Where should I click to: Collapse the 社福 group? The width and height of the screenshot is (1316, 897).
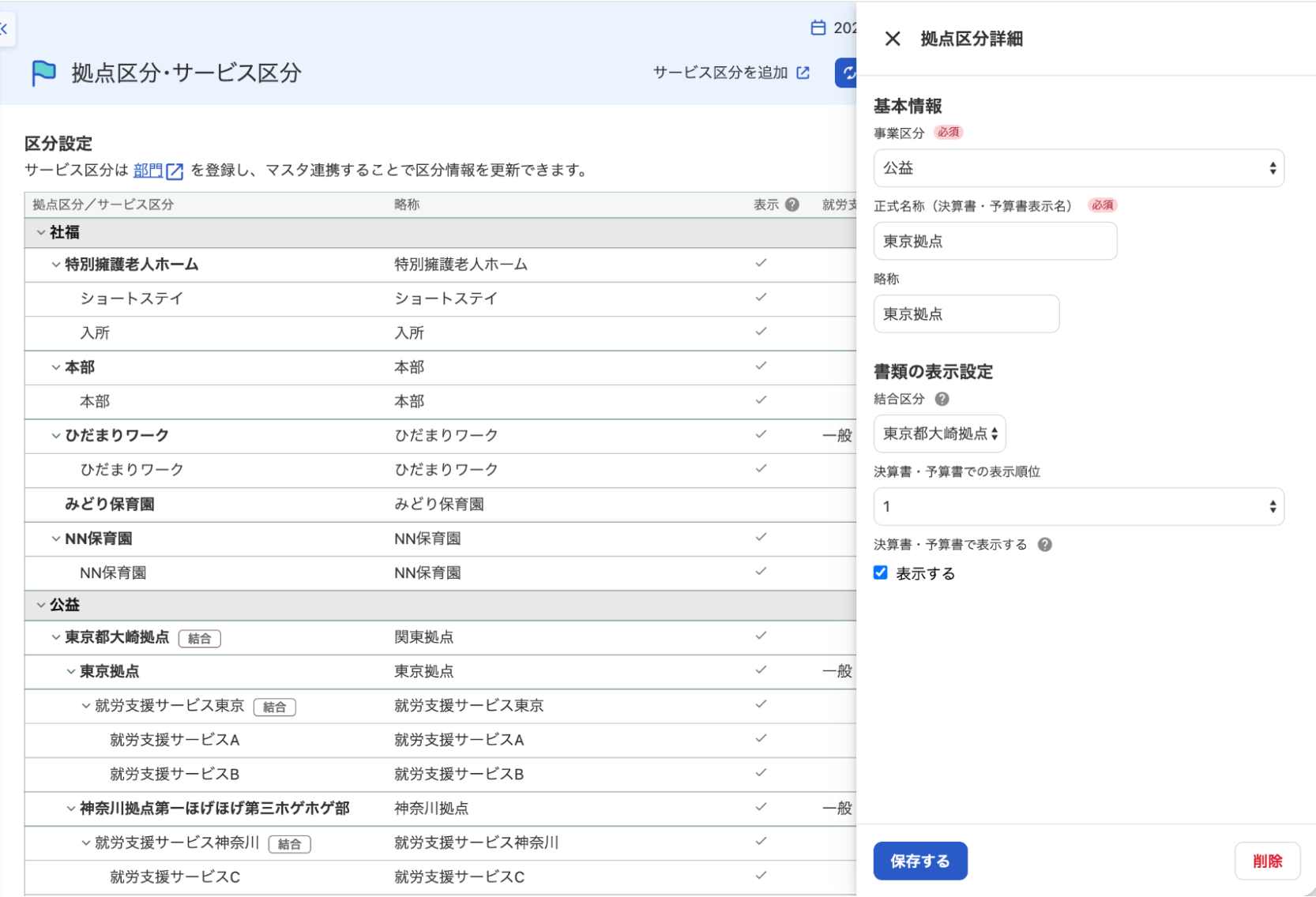(x=41, y=232)
